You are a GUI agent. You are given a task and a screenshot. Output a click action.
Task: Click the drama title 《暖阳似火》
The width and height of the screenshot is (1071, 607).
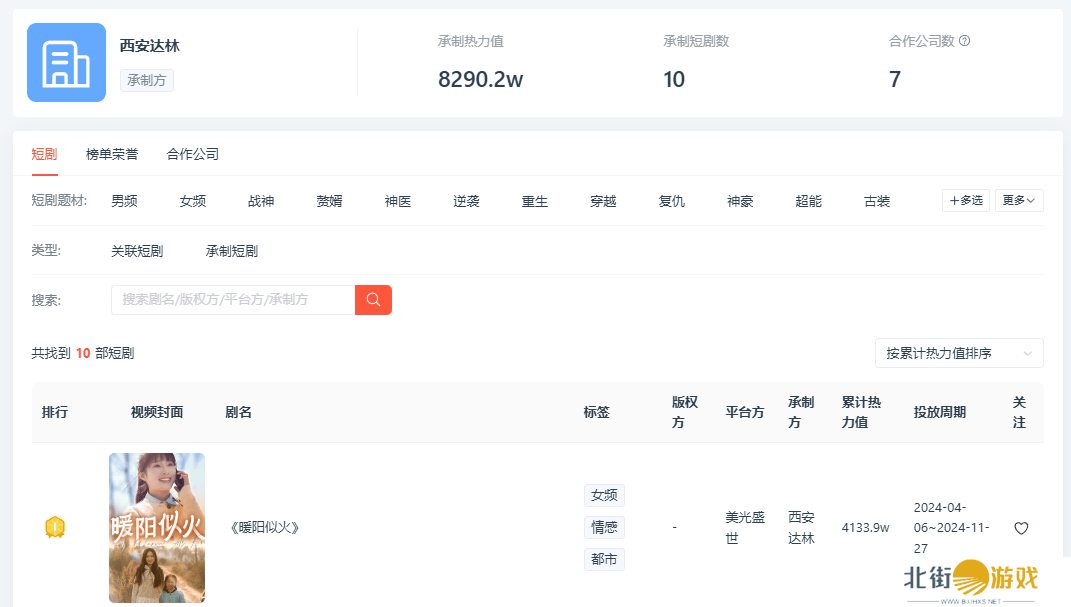pyautogui.click(x=265, y=528)
